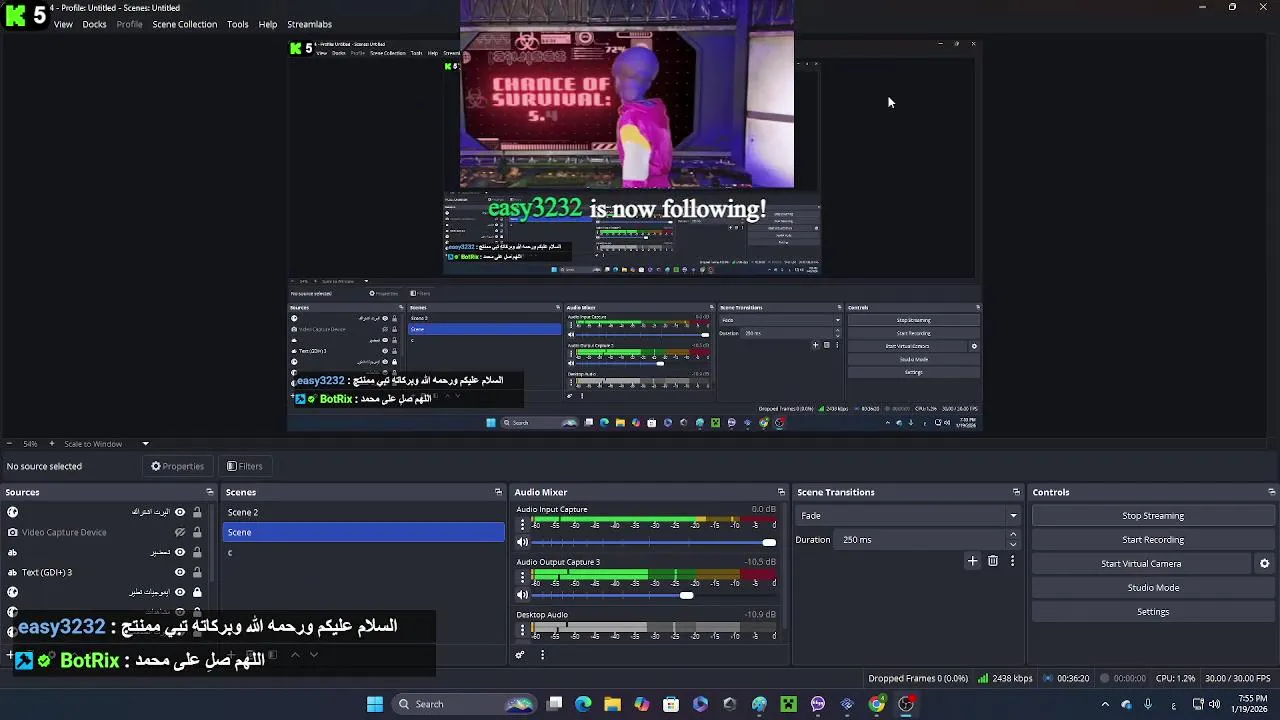The height and width of the screenshot is (720, 1280).
Task: Add a new scene transition with plus
Action: tap(972, 561)
